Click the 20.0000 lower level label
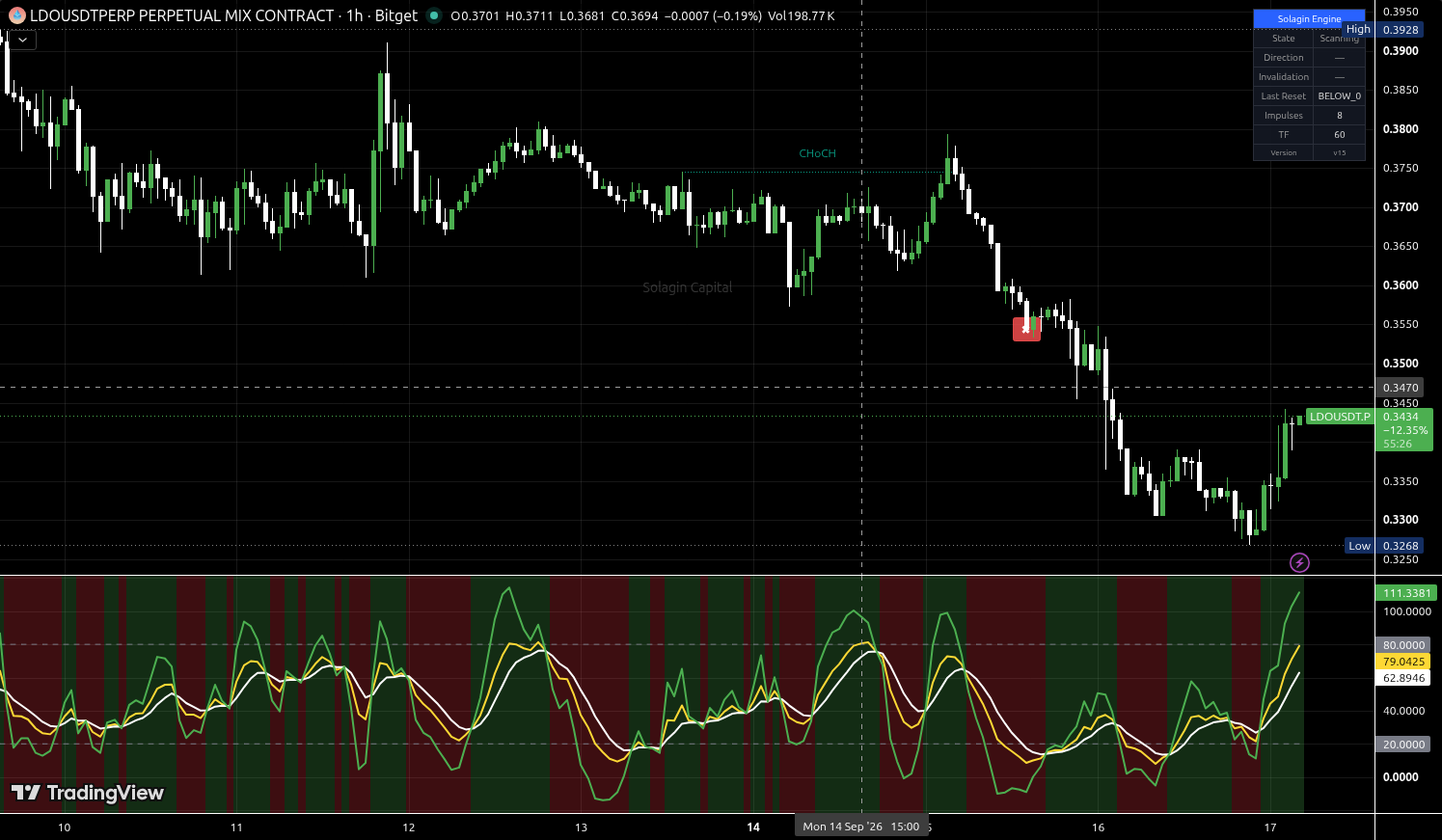This screenshot has width=1442, height=840. [x=1403, y=745]
